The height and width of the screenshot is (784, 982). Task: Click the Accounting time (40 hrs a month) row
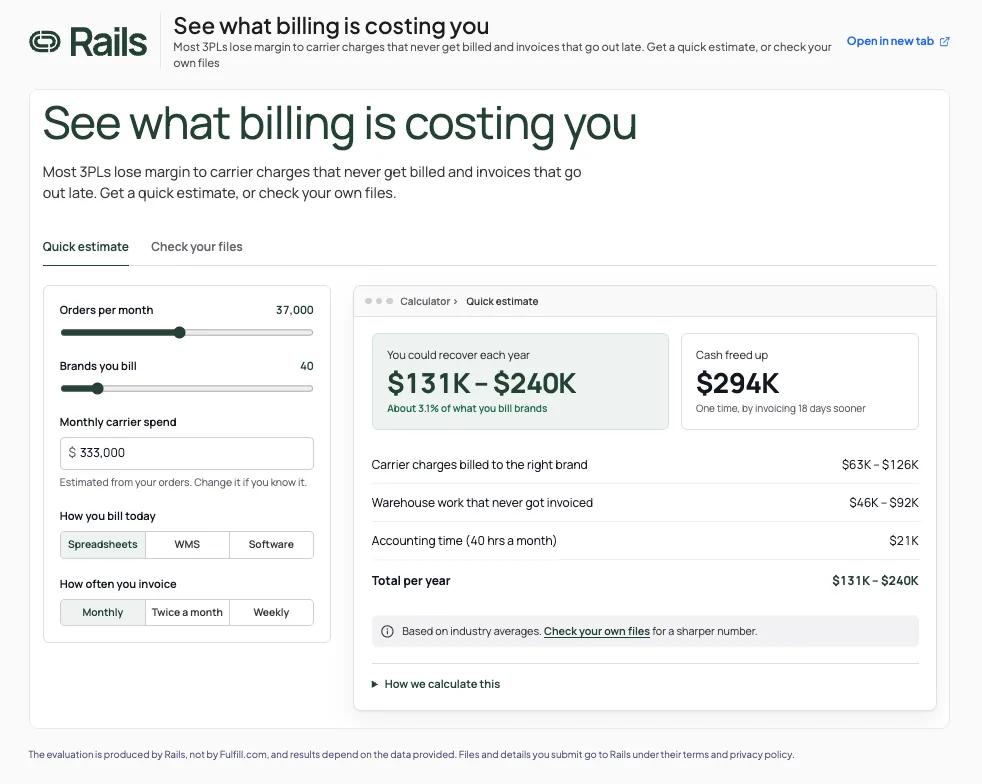point(645,541)
